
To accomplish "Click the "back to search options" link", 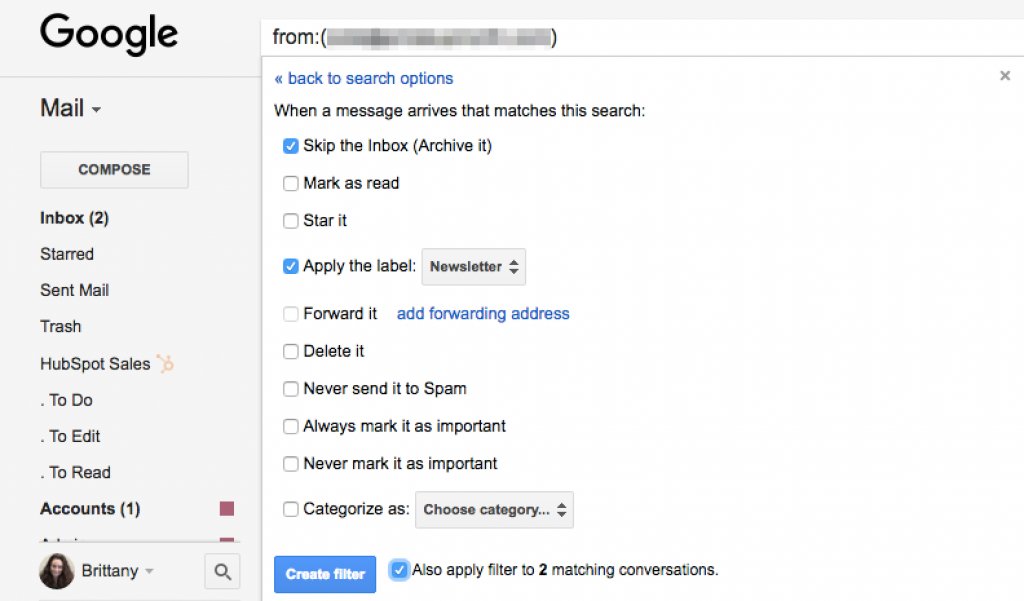I will tap(363, 78).
